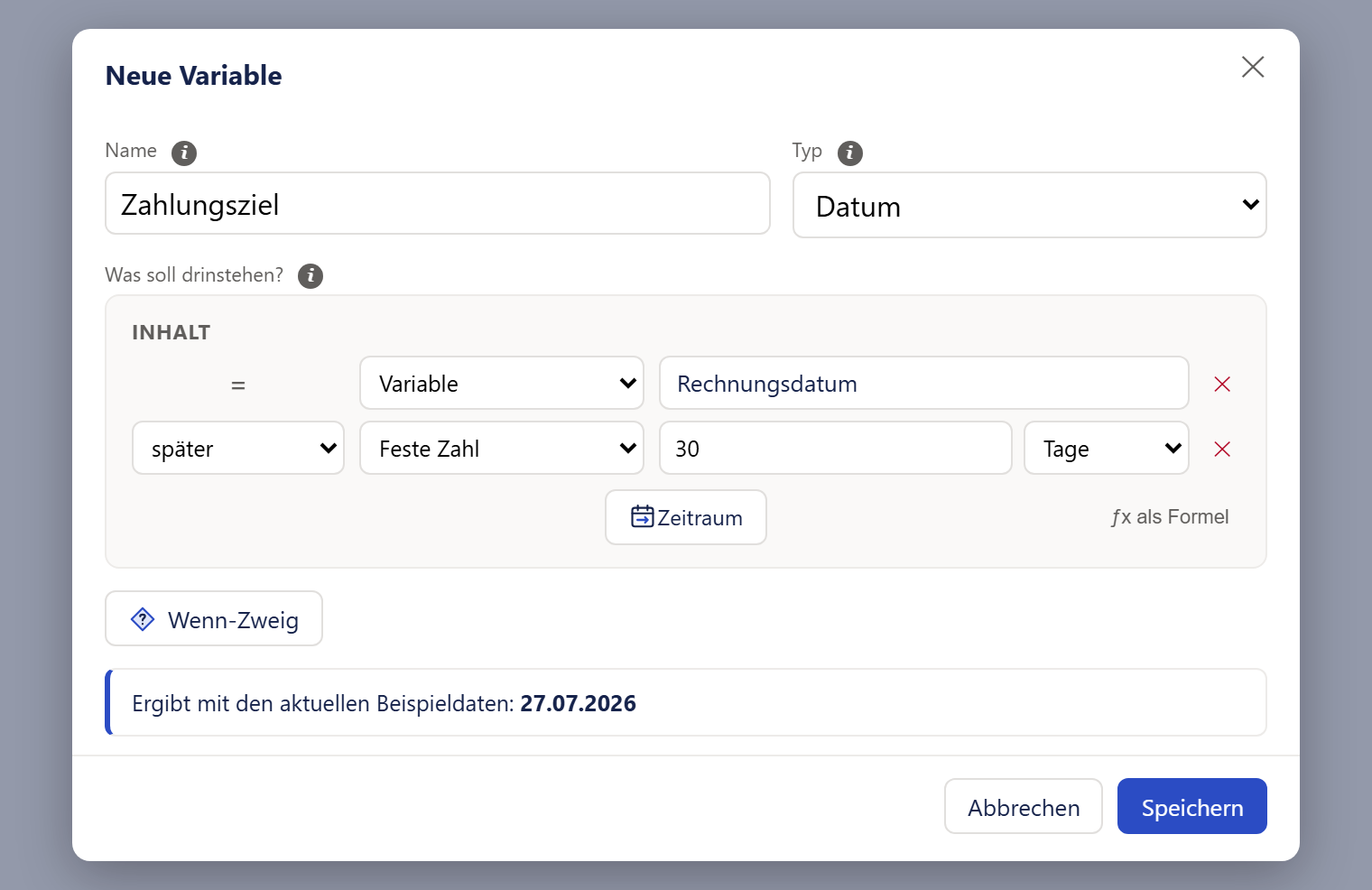Viewport: 1372px width, 890px height.
Task: Click the Rechnungsdatum variable field
Action: (924, 383)
